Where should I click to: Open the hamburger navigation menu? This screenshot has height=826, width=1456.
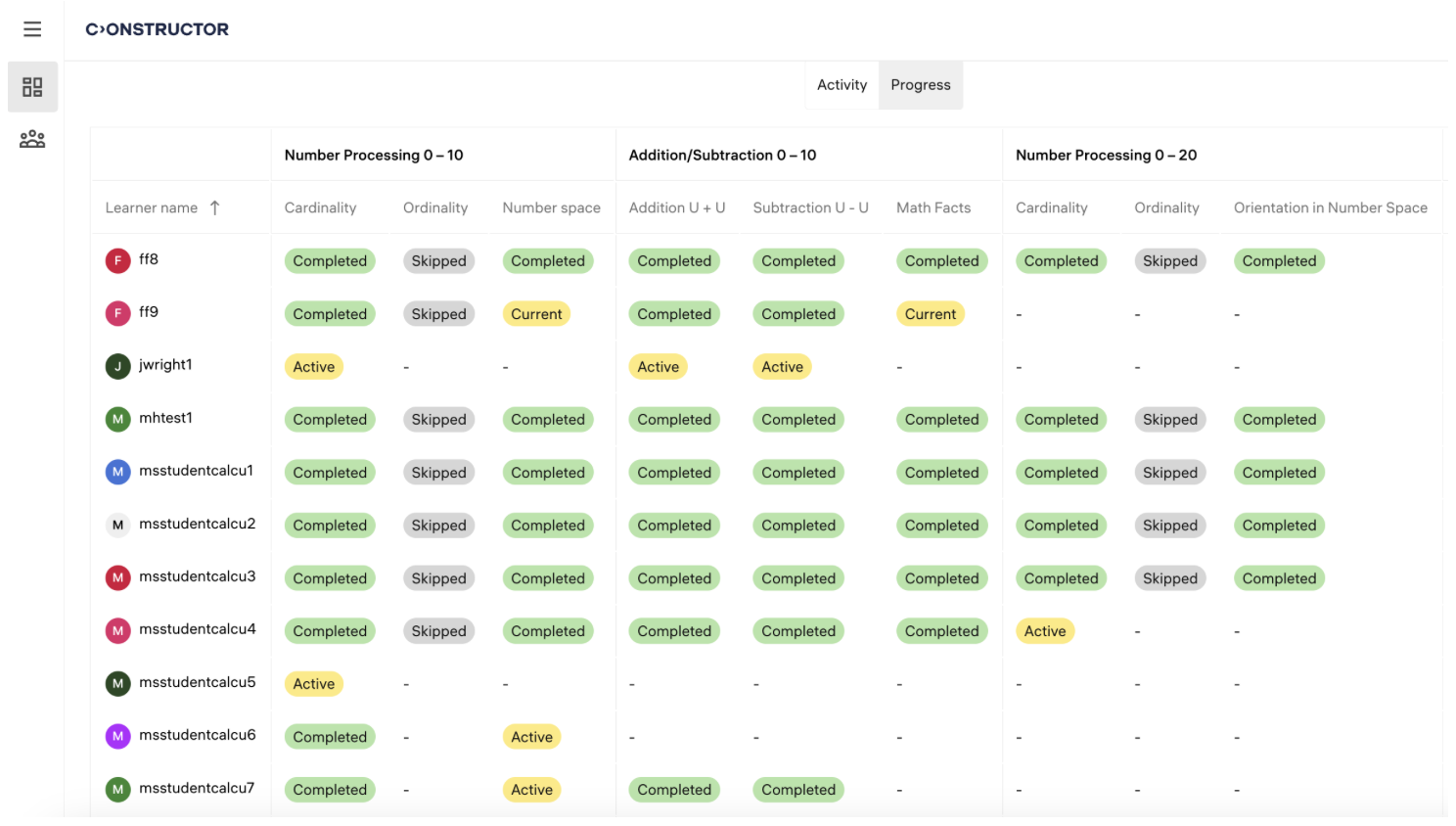tap(32, 29)
